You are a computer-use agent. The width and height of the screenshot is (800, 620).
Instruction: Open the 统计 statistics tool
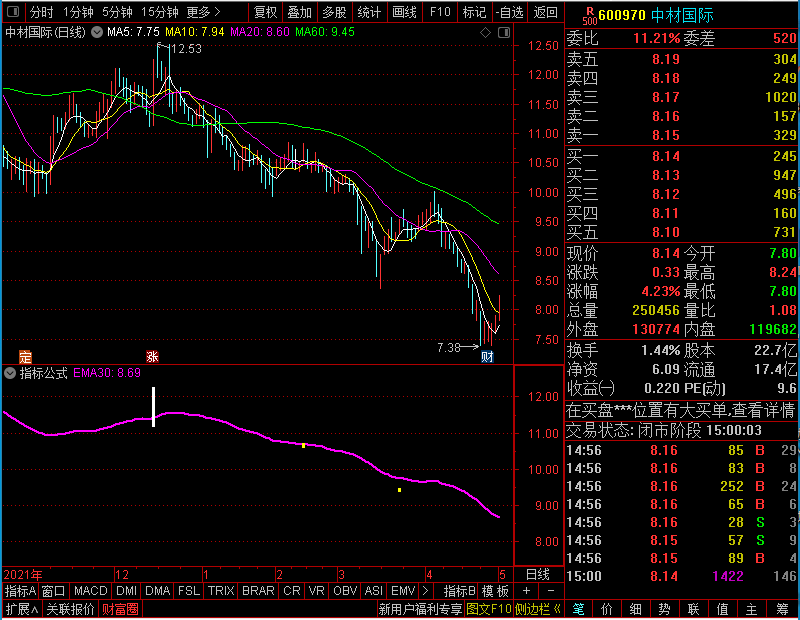(x=369, y=12)
